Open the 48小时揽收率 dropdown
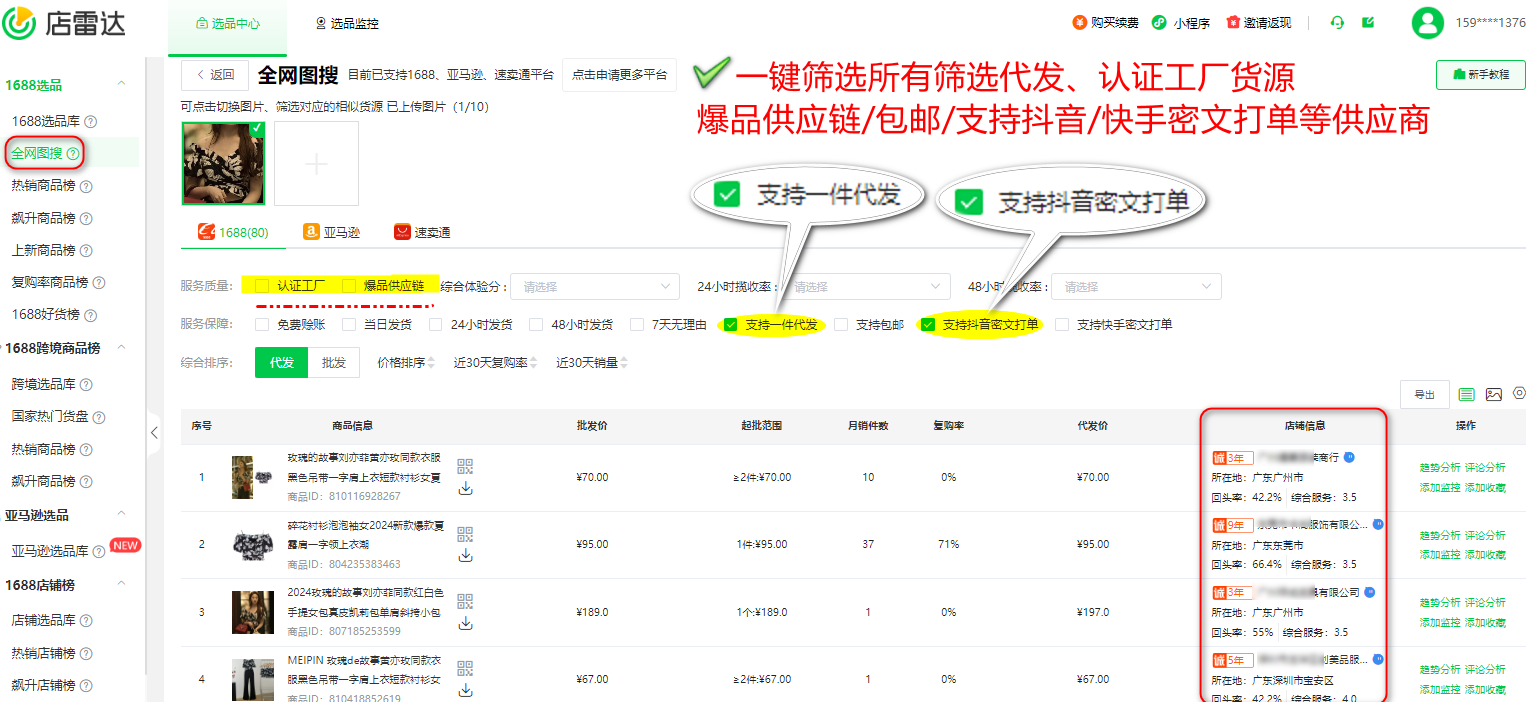The height and width of the screenshot is (702, 1536). coord(1136,286)
